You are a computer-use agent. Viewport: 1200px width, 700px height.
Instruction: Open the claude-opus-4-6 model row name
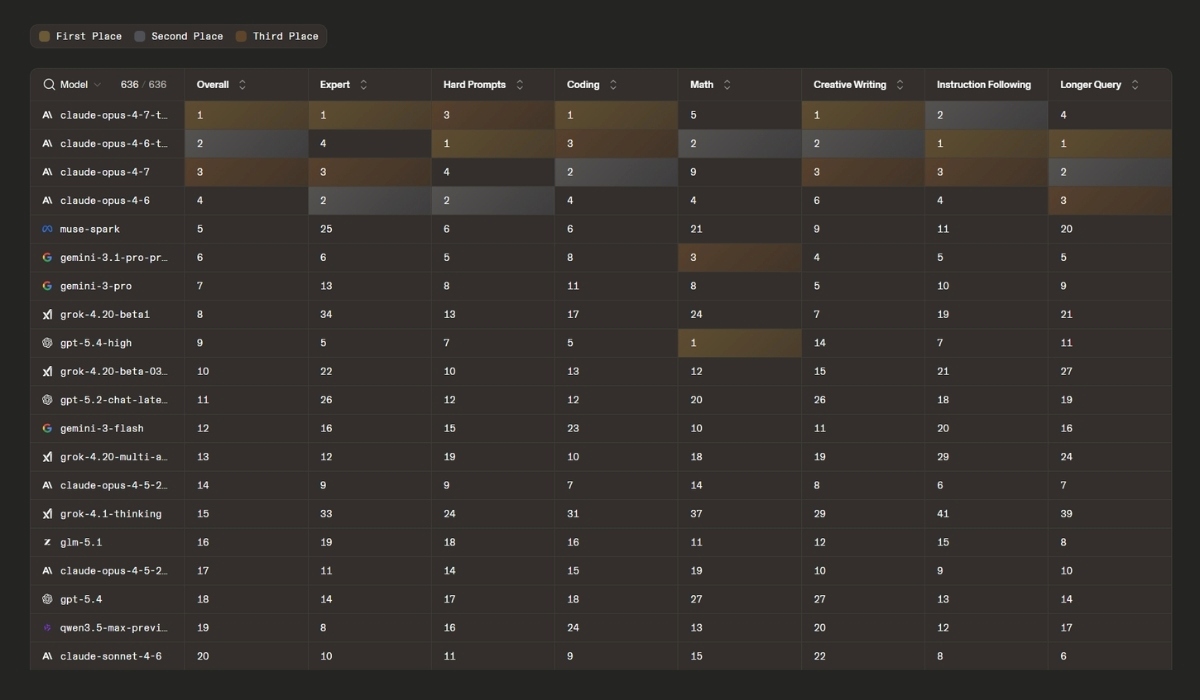[x=104, y=200]
